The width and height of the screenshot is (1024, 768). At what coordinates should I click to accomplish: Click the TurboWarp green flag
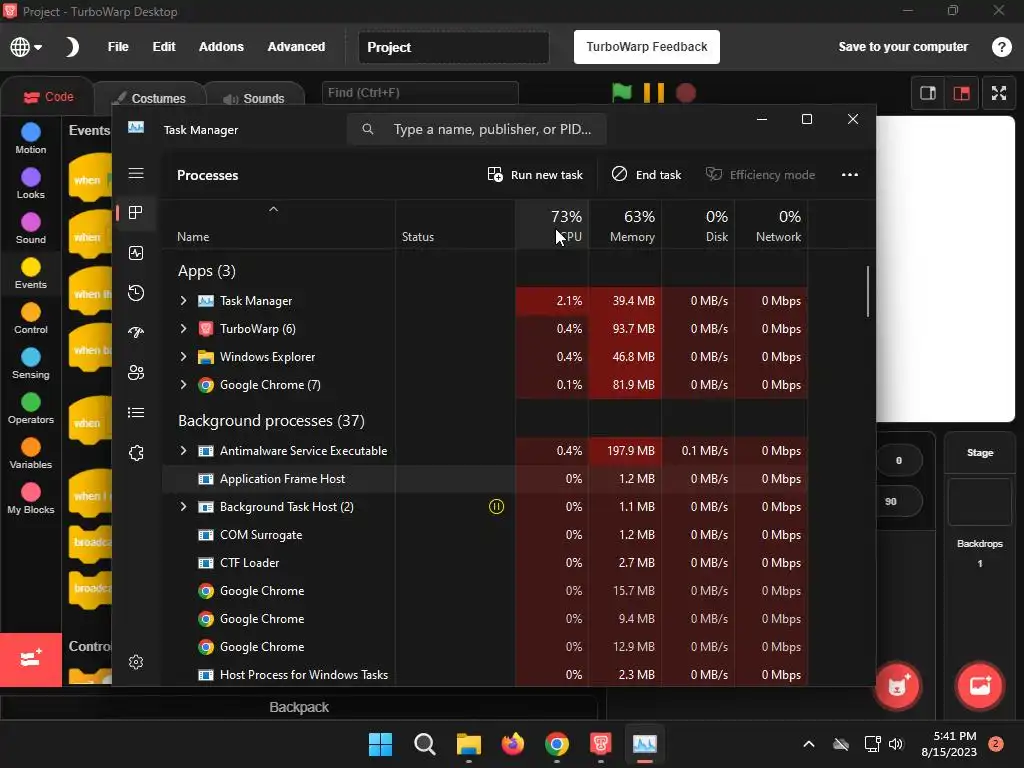pyautogui.click(x=622, y=93)
